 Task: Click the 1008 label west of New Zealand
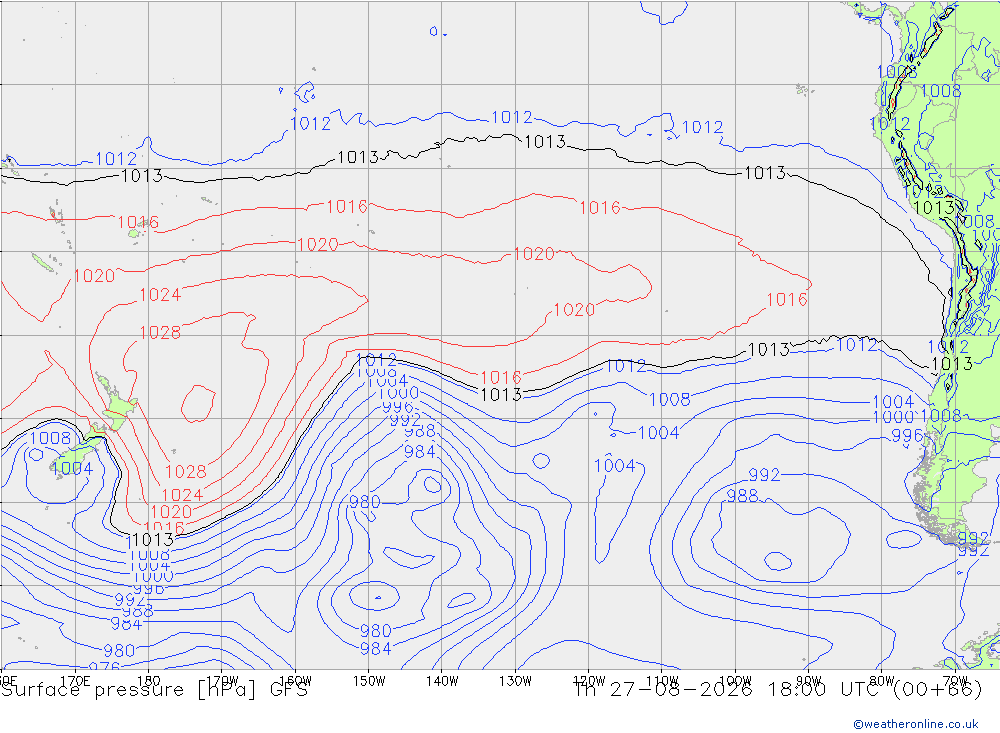pos(50,438)
